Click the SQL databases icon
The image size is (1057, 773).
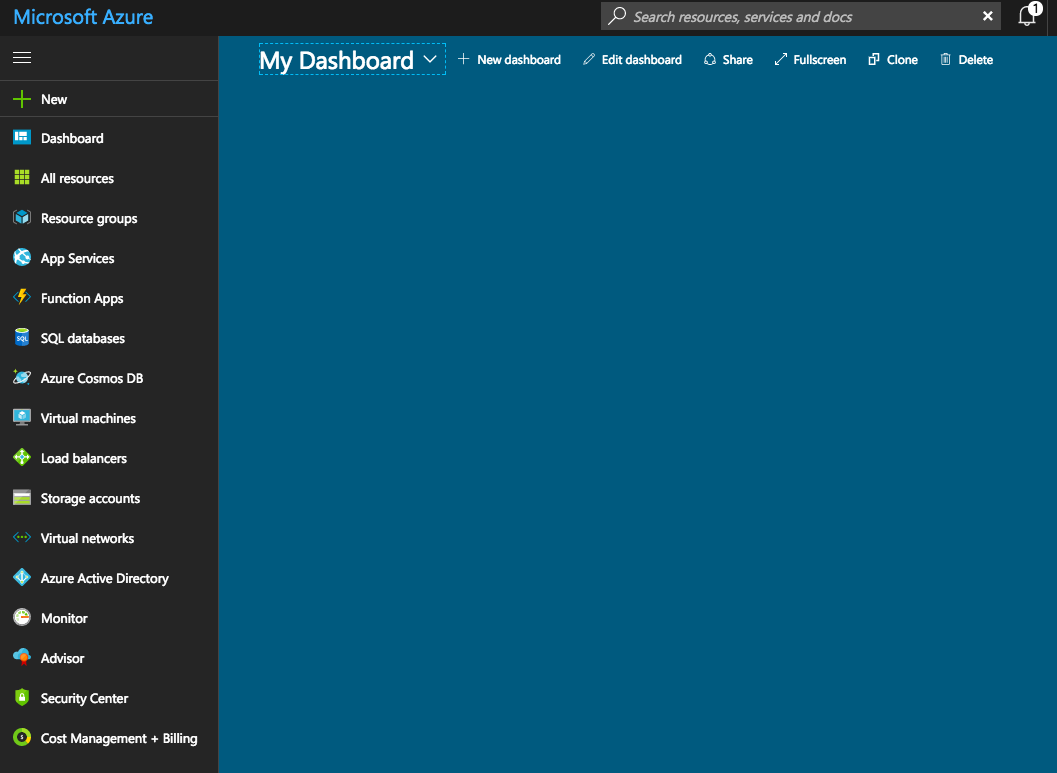(x=21, y=338)
